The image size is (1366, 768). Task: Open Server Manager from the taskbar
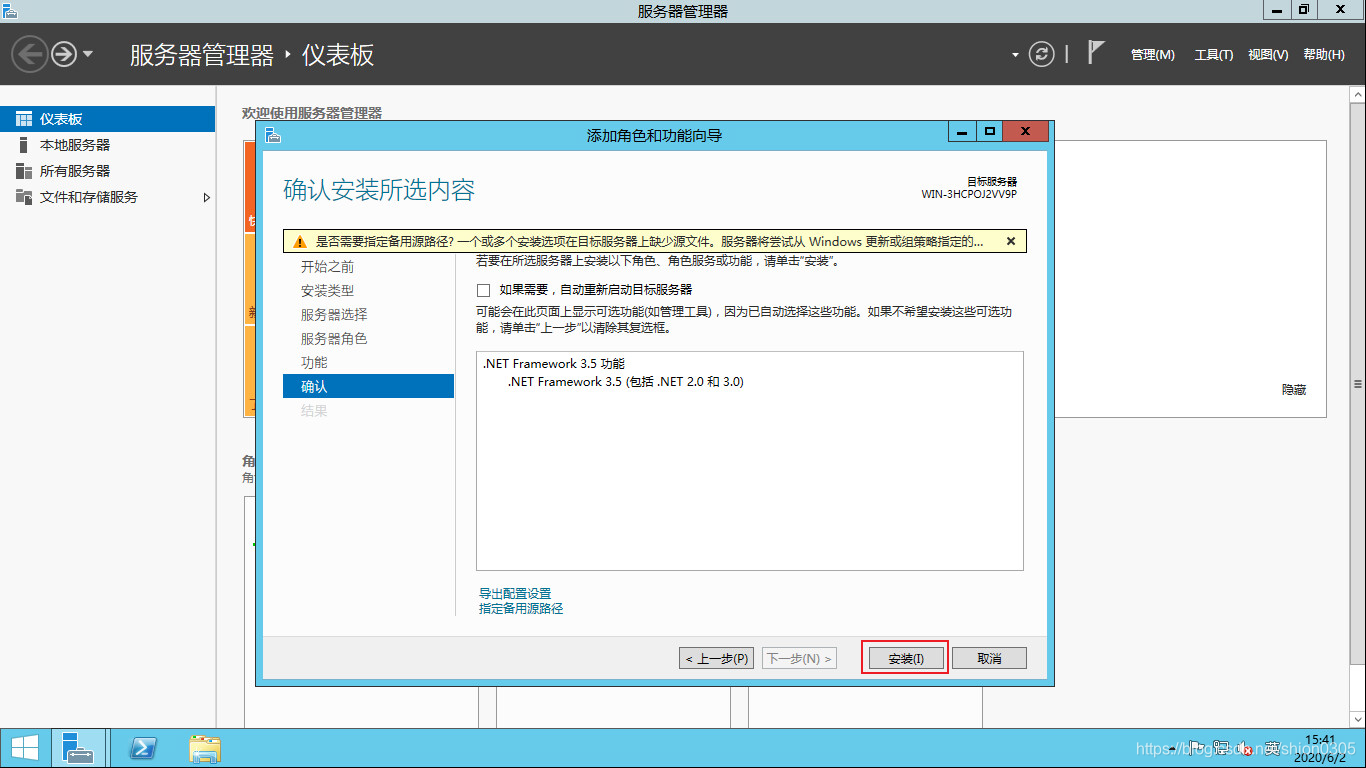click(77, 748)
